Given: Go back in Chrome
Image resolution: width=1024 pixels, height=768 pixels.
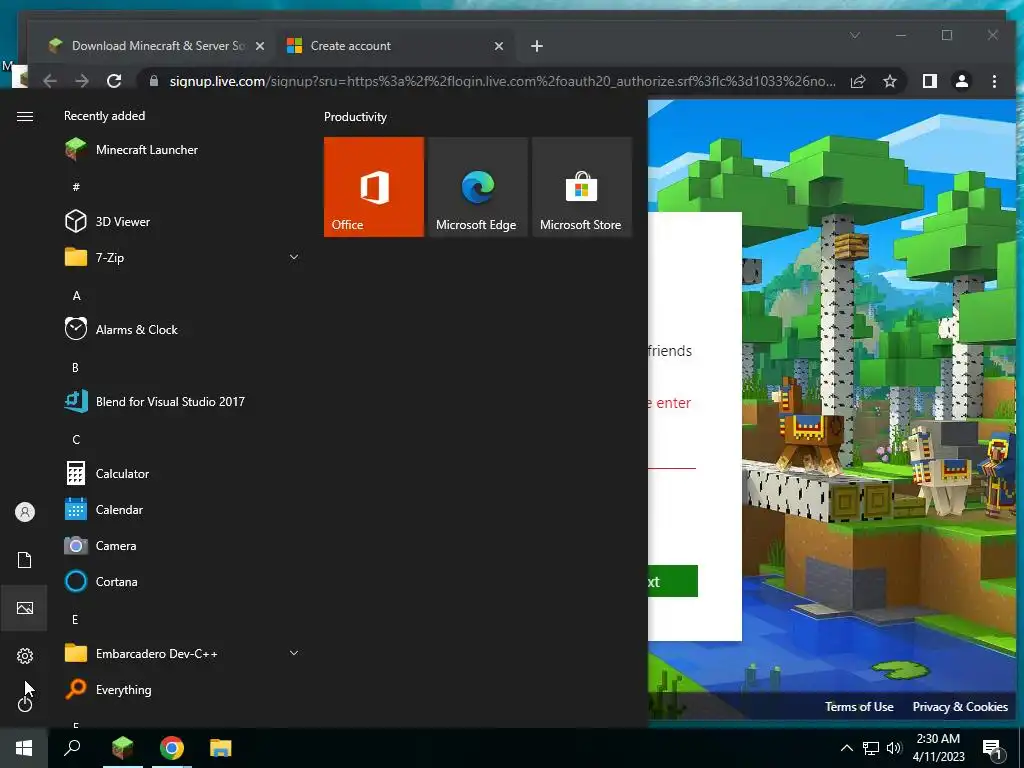Looking at the screenshot, I should (x=50, y=81).
